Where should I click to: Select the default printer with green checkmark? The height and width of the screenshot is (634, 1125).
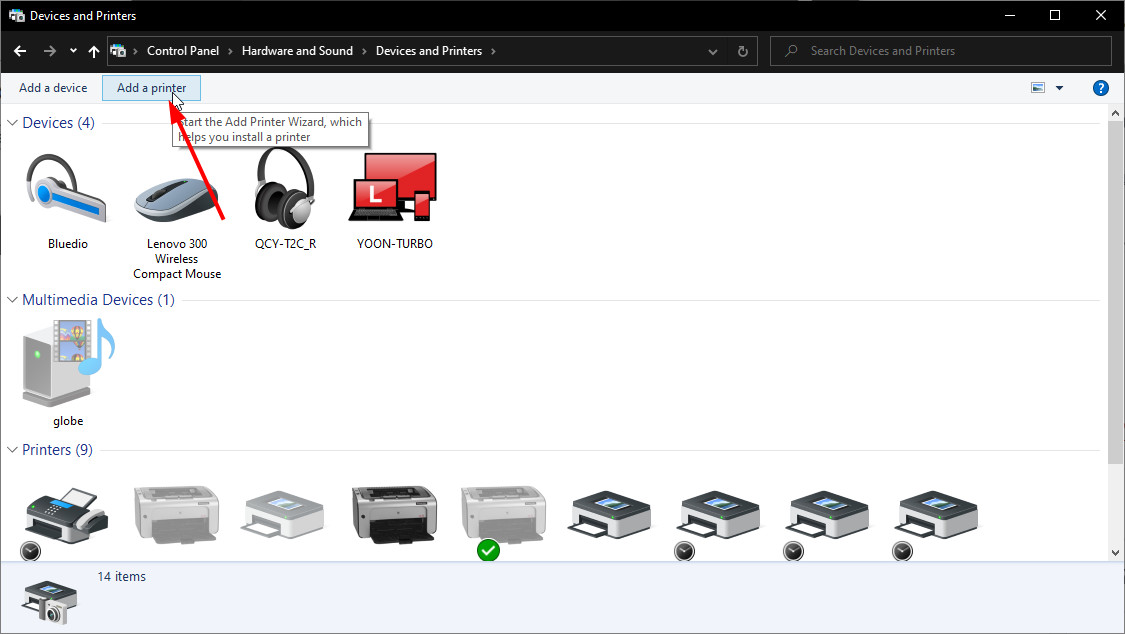502,513
